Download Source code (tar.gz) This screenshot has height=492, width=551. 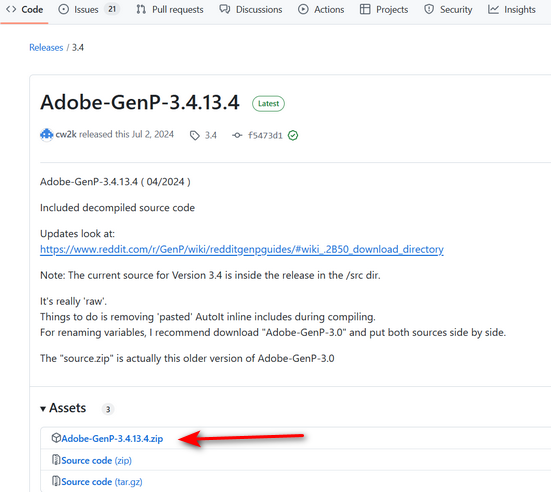click(102, 482)
